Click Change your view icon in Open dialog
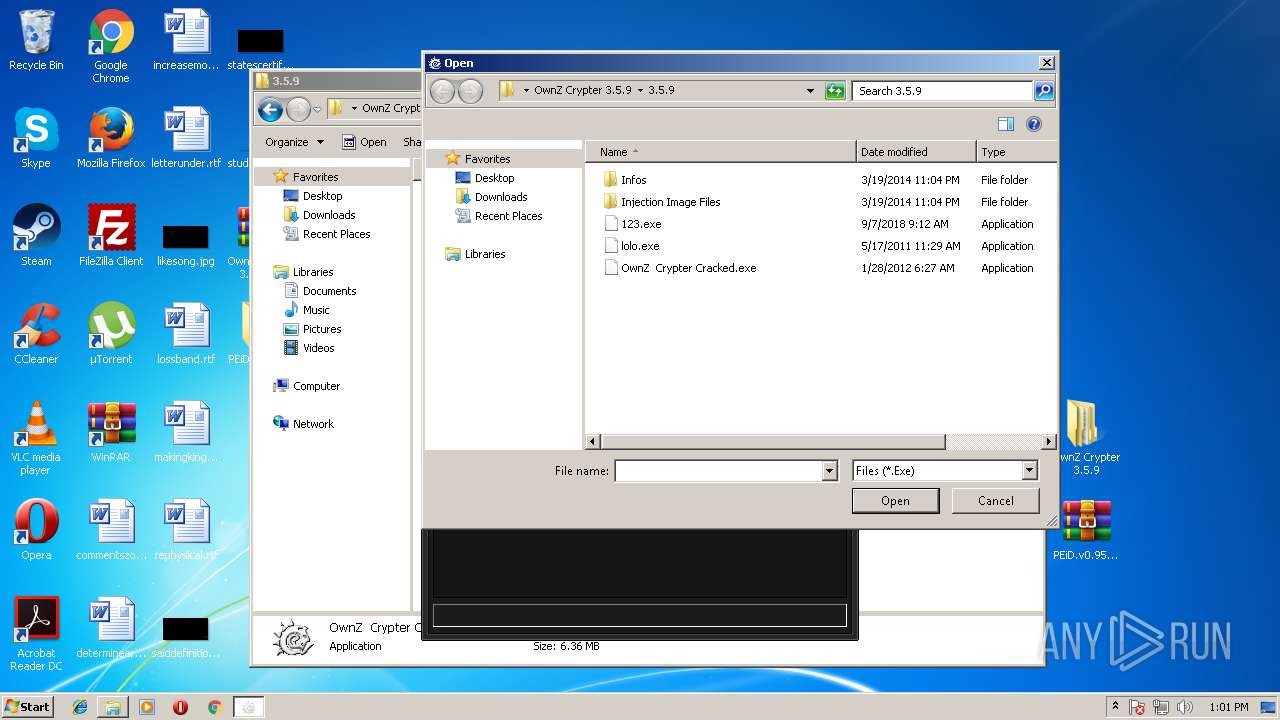Screen dimensions: 1280x720 click(1006, 125)
